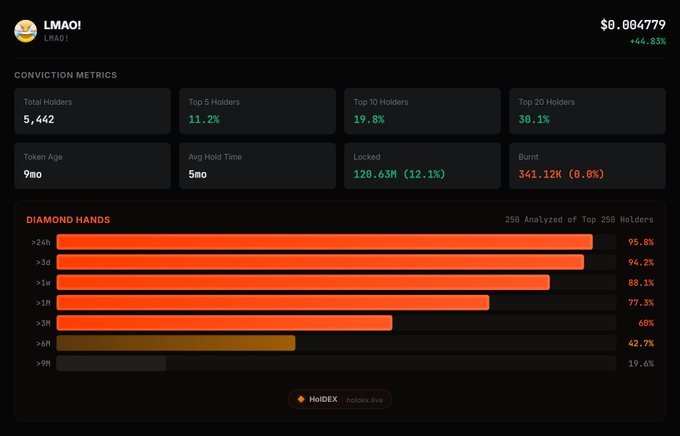Open the Top 10 Holders card

tap(422, 111)
